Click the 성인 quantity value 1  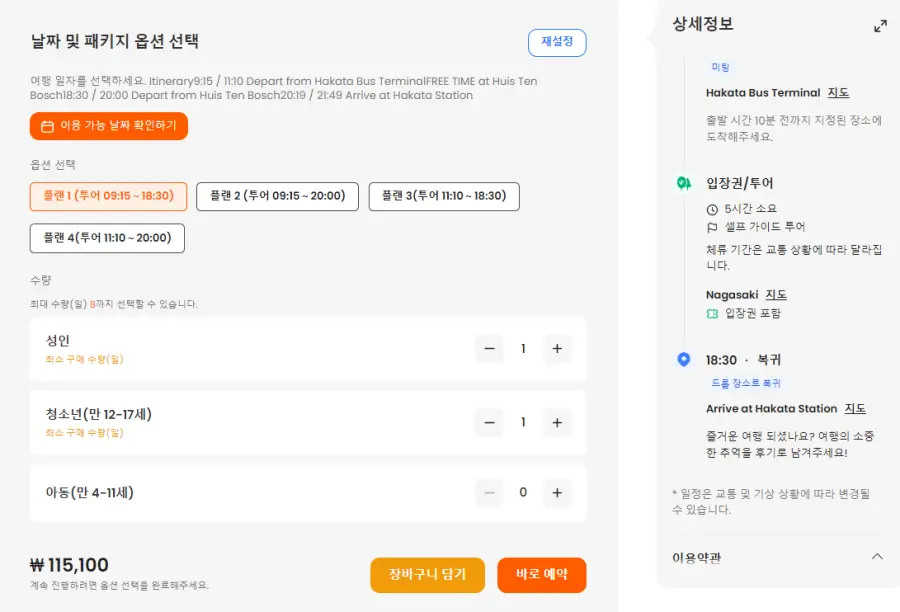coord(523,348)
